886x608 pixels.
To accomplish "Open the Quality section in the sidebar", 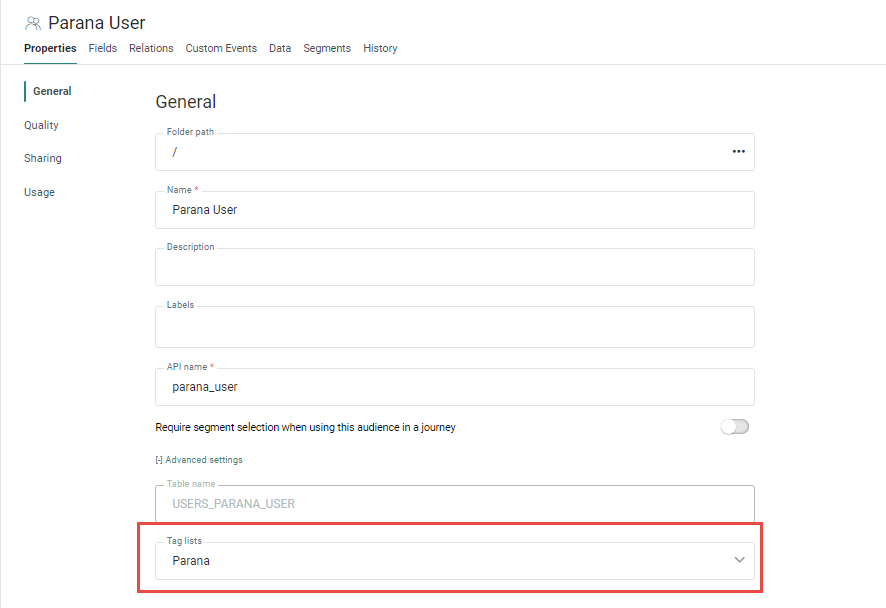I will point(42,125).
